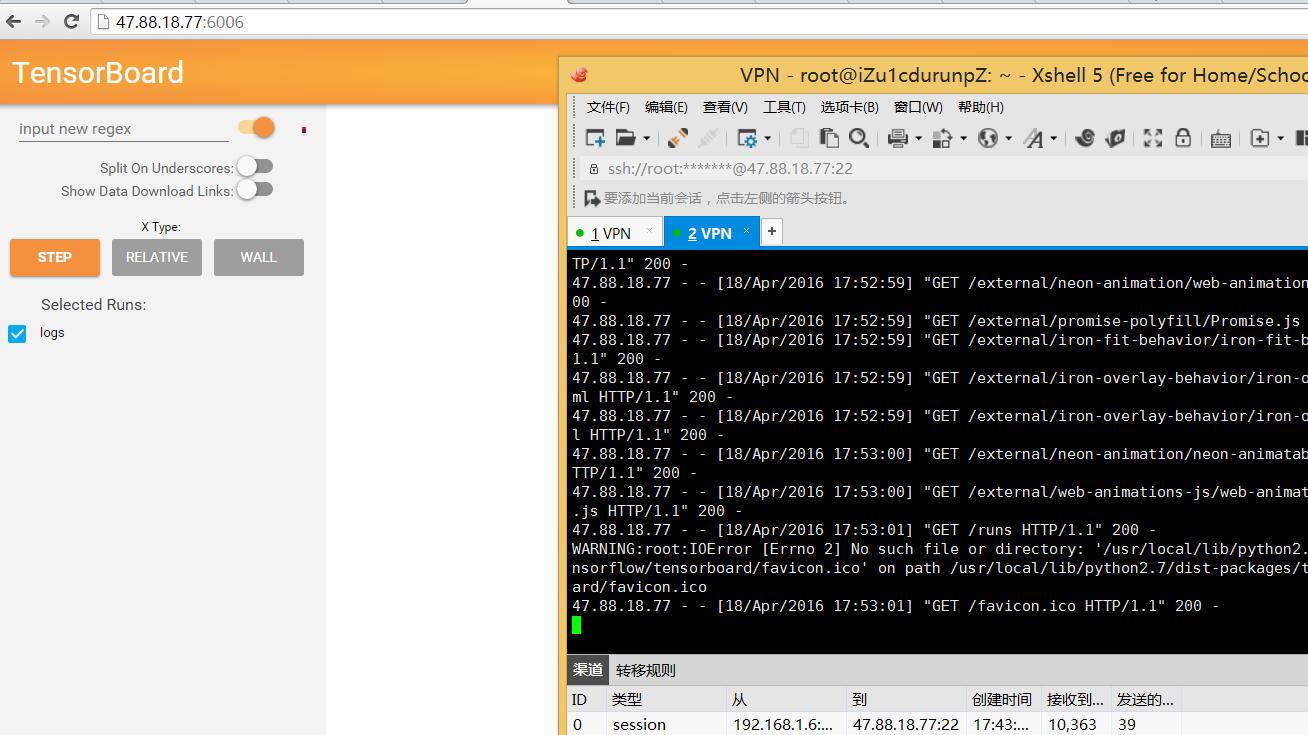Click the Lock screen padlock icon
The width and height of the screenshot is (1308, 735).
click(1183, 138)
